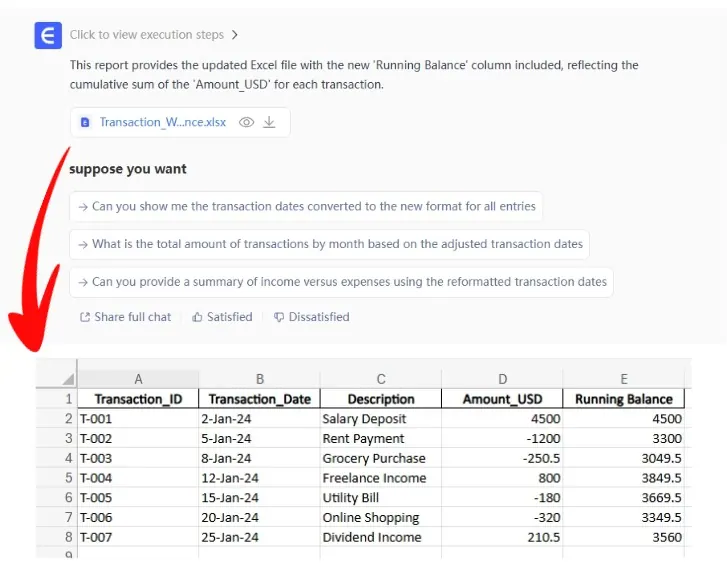This screenshot has width=727, height=573.
Task: Click the spreadsheet select-all corner triangle
Action: [x=68, y=380]
